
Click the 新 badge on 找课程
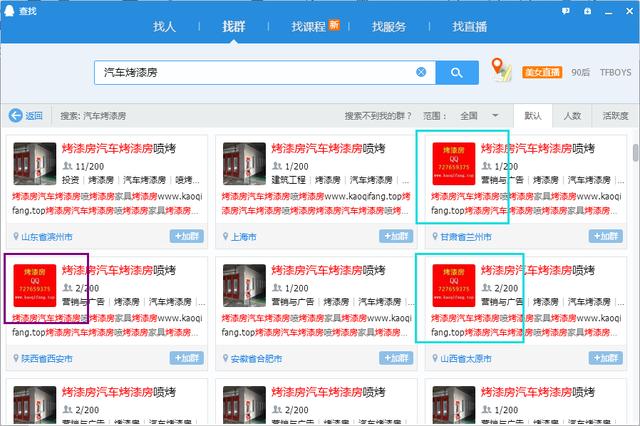[x=334, y=24]
